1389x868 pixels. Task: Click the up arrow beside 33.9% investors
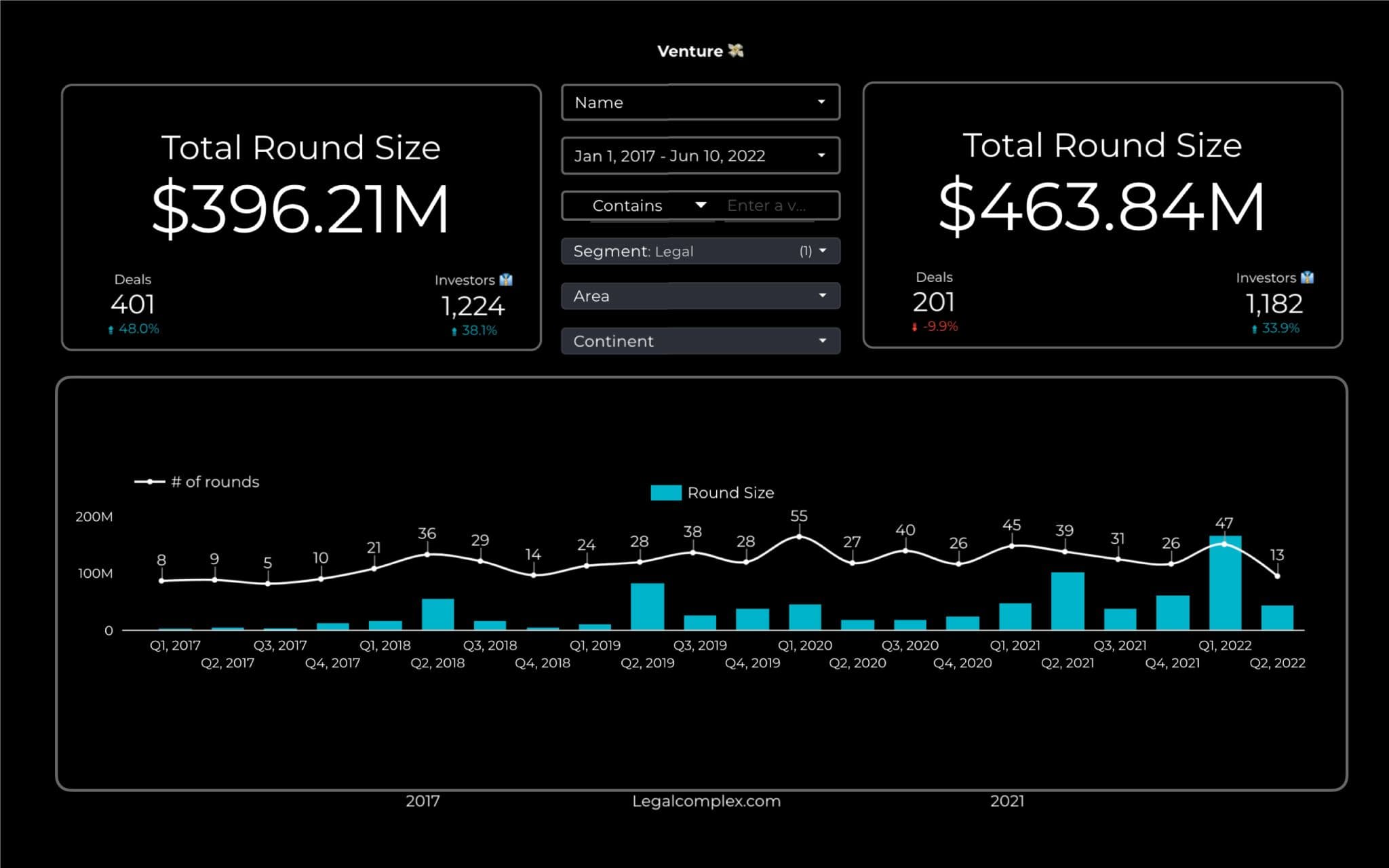(x=1254, y=329)
